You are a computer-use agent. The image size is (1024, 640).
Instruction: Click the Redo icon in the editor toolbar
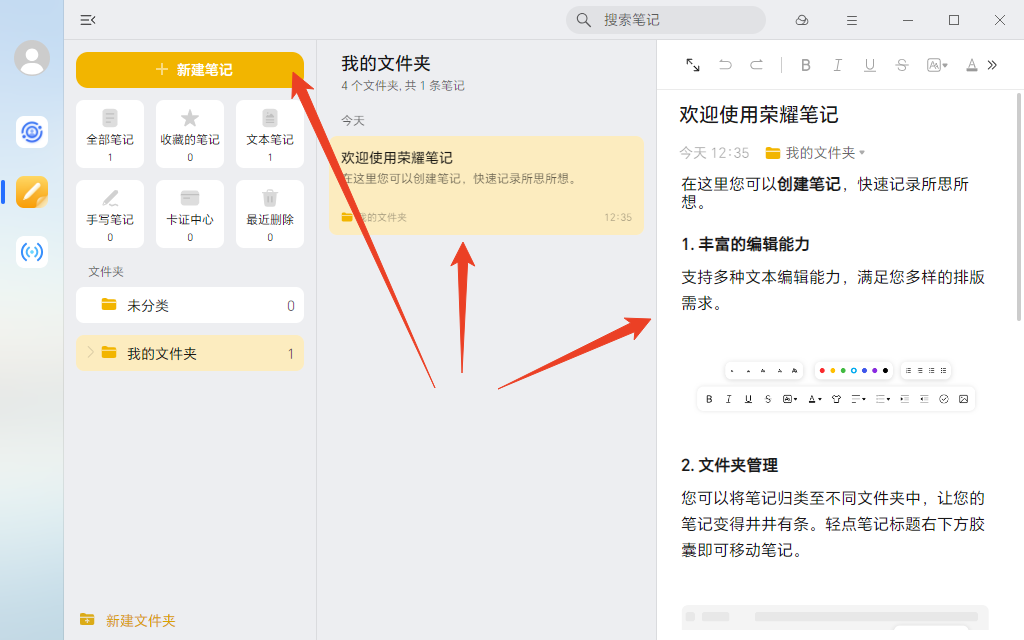click(x=757, y=65)
